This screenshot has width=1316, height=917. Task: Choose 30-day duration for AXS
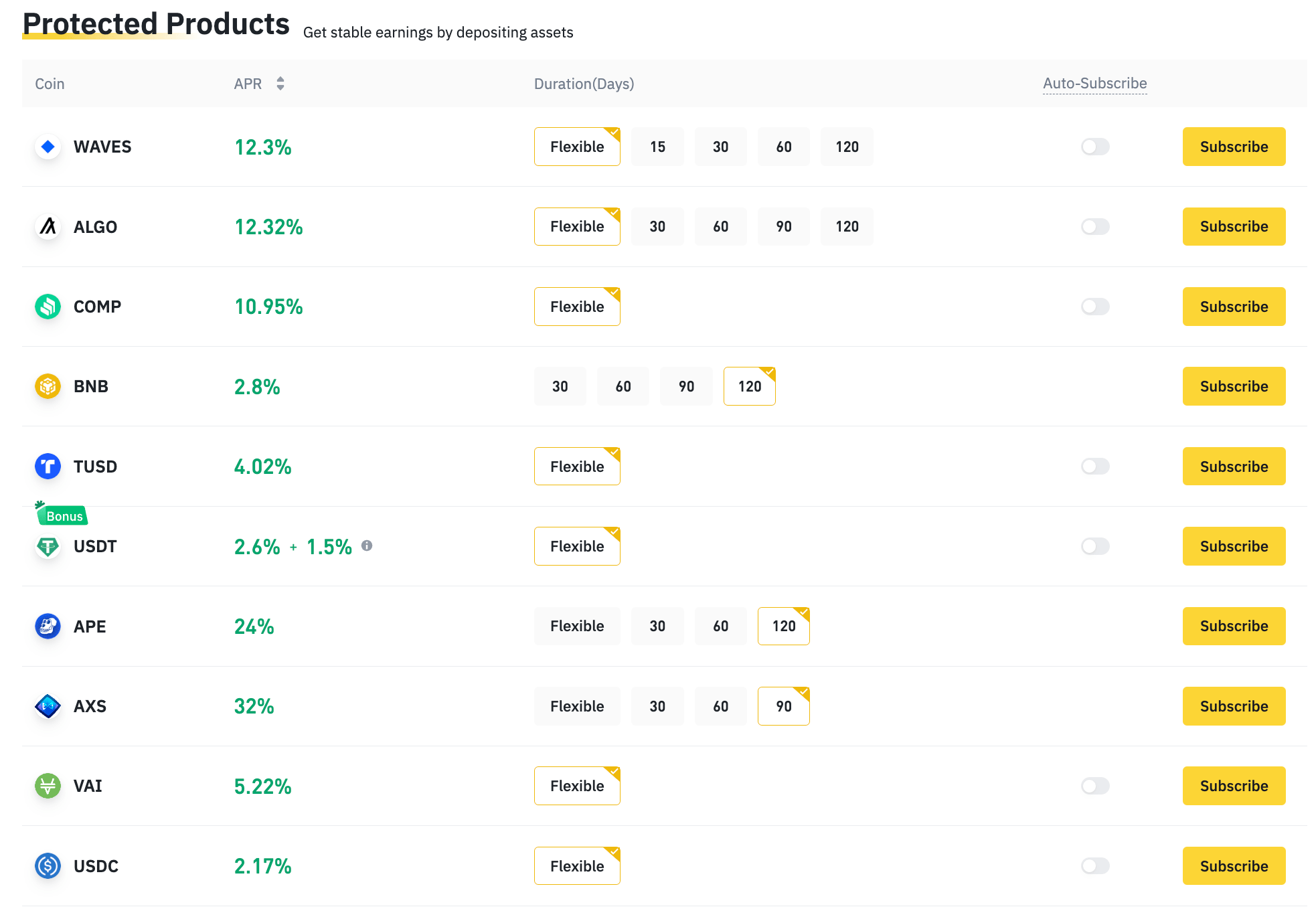click(x=657, y=706)
